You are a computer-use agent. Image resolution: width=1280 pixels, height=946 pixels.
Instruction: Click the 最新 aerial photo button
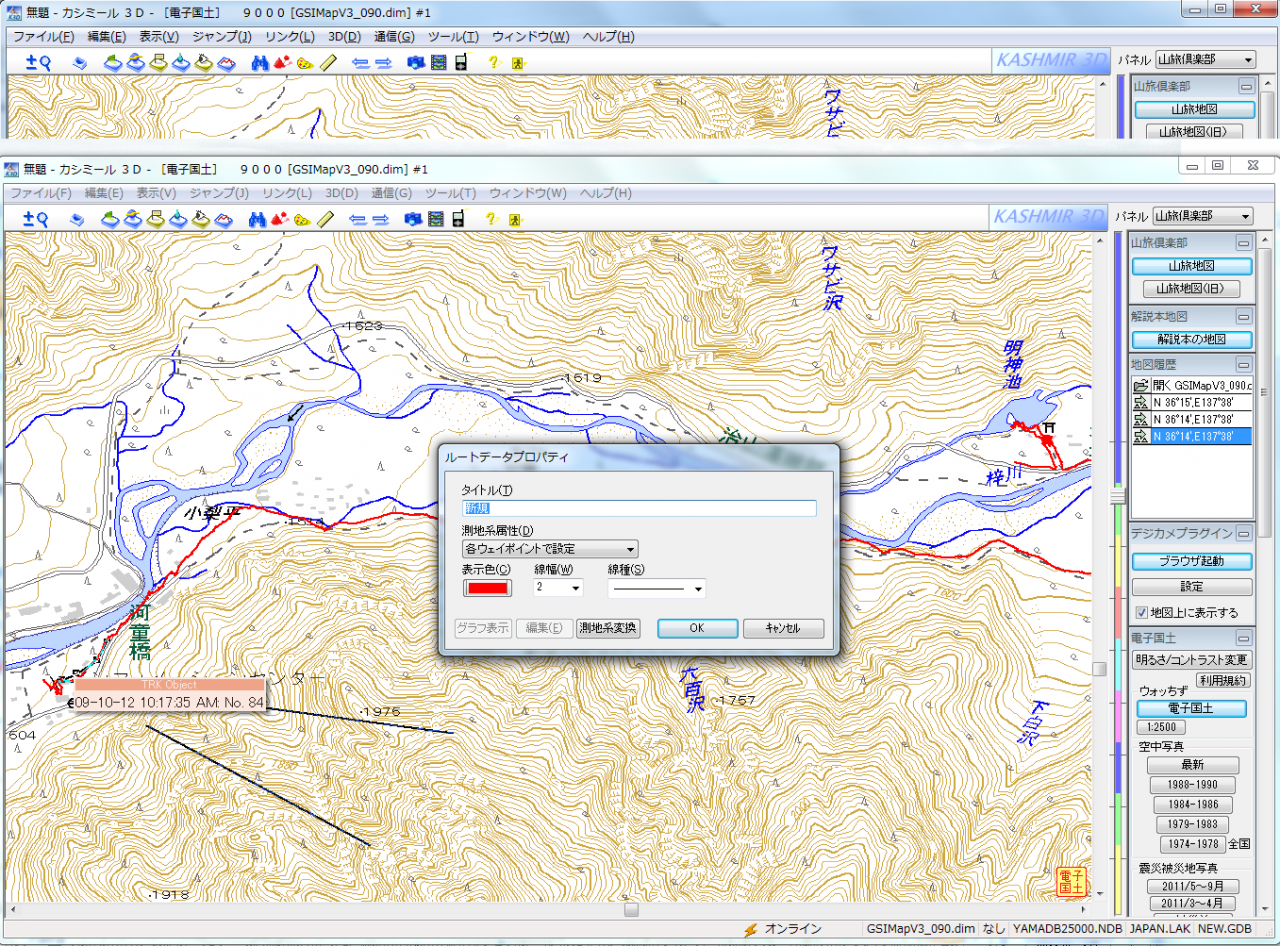[1193, 764]
